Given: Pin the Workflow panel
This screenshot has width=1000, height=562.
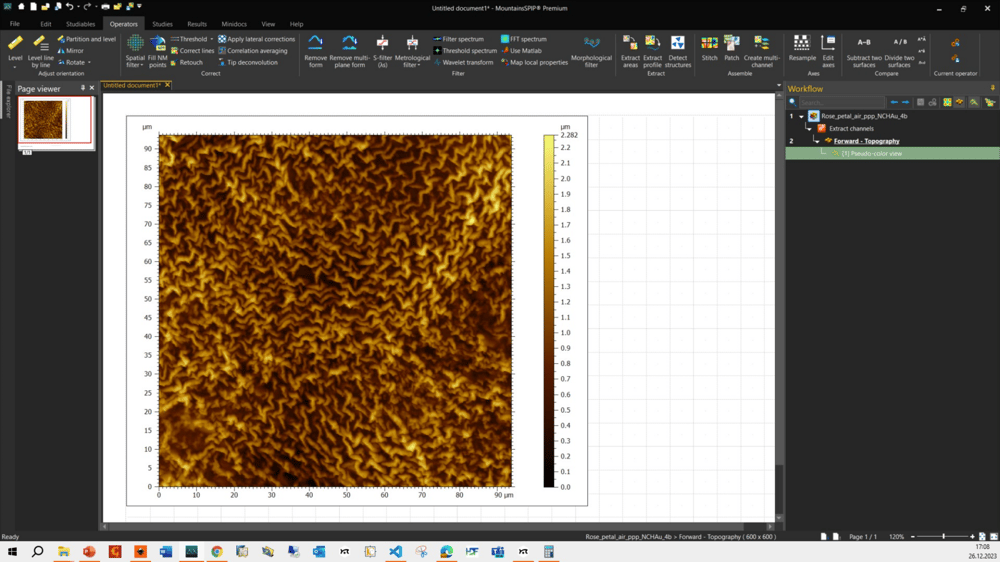Looking at the screenshot, I should click(x=992, y=88).
